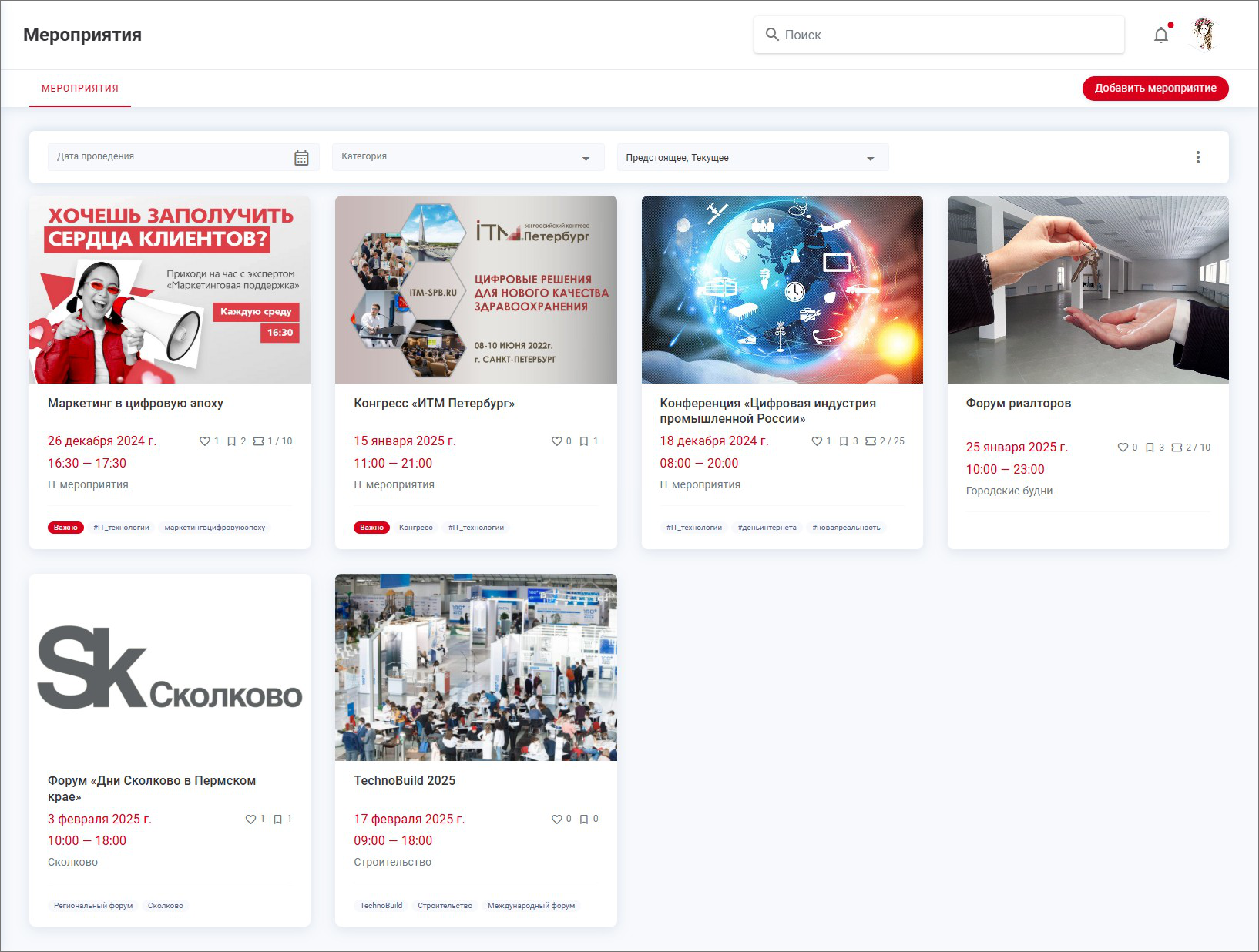Open the "TechnoBuild 2025" event title
The height and width of the screenshot is (952, 1259).
(x=405, y=780)
